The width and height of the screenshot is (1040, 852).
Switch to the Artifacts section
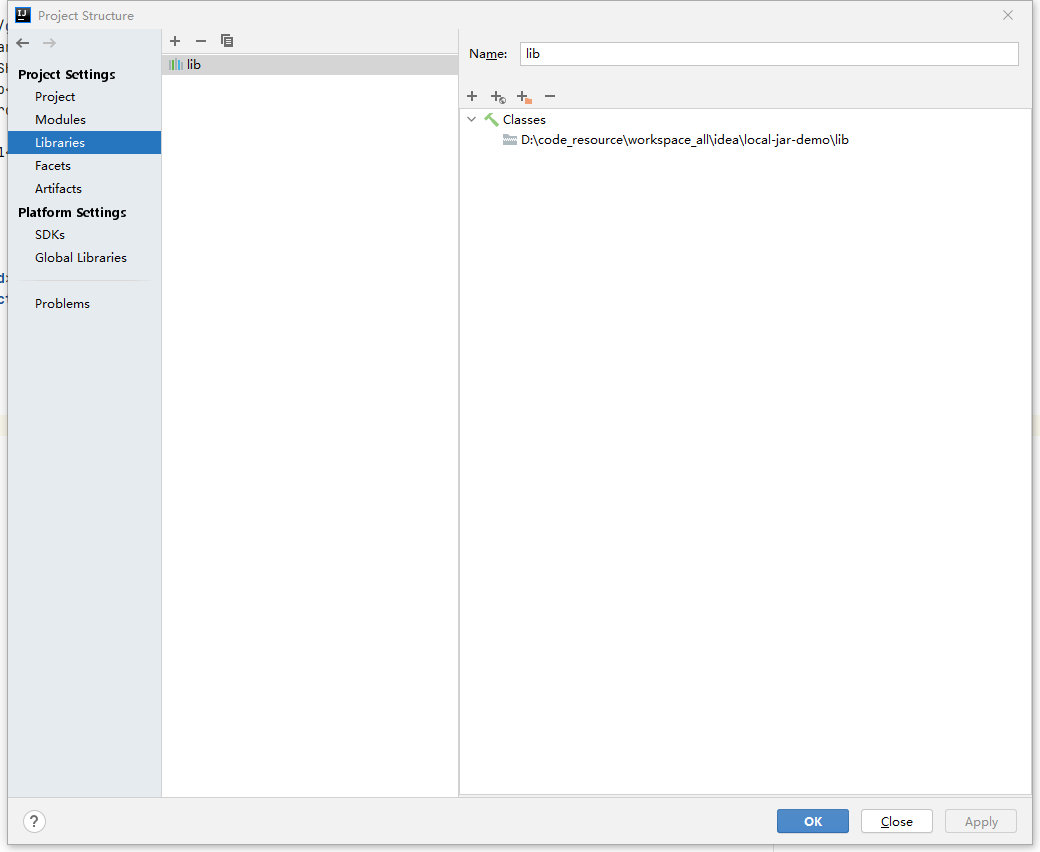pos(58,188)
